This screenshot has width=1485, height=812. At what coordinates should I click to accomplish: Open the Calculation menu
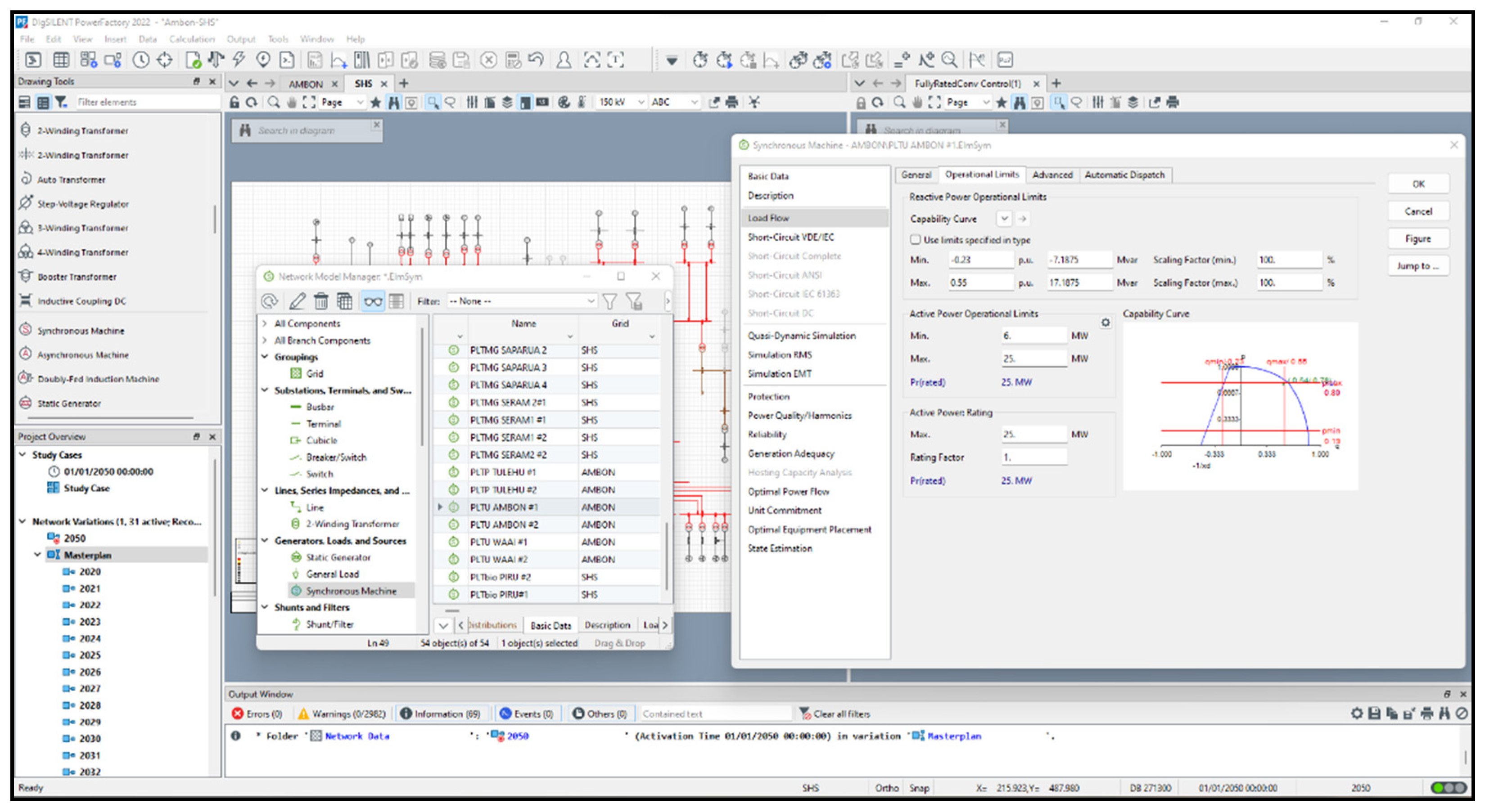(x=191, y=39)
